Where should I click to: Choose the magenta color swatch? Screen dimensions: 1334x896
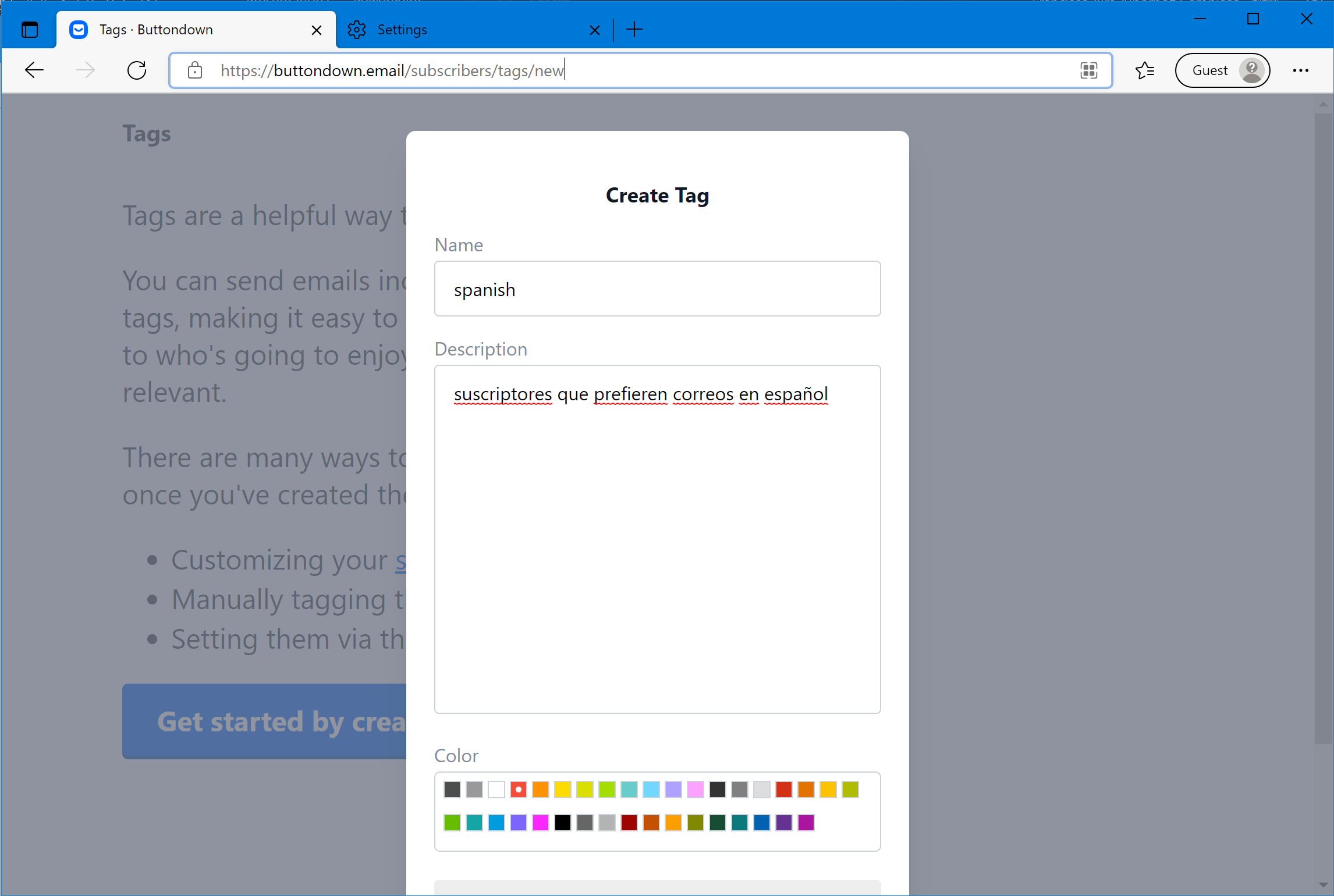[541, 823]
